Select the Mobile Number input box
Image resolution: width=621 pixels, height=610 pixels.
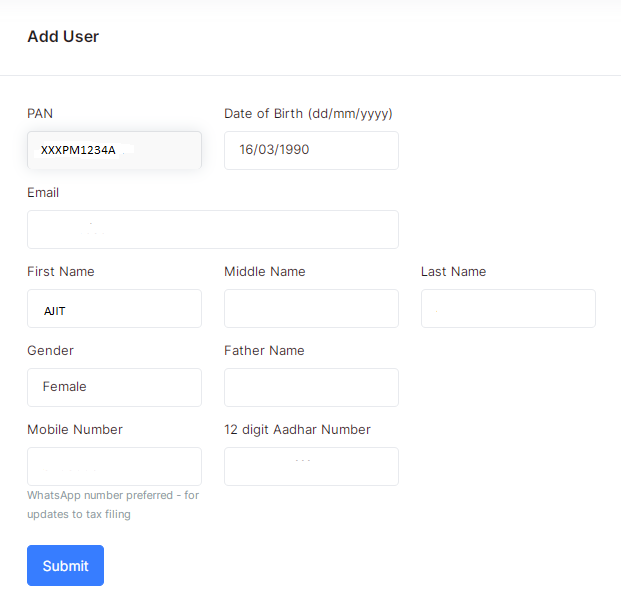coord(114,466)
